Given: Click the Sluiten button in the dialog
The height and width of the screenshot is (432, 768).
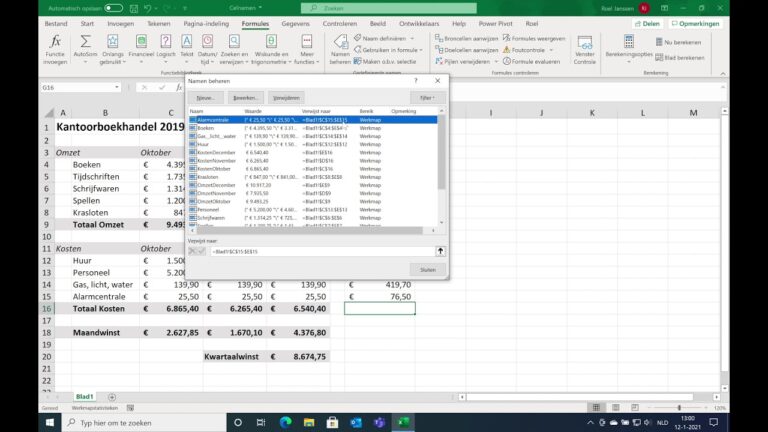Looking at the screenshot, I should point(428,269).
